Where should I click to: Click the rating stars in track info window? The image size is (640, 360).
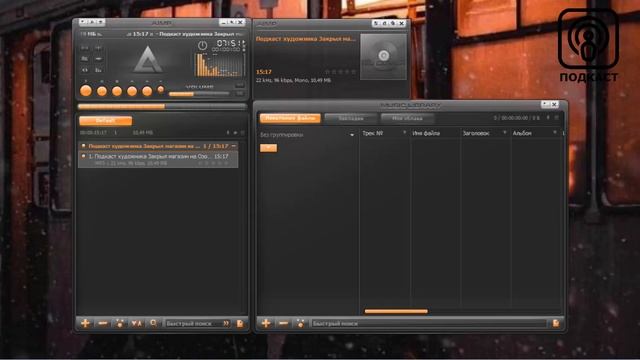(340, 72)
